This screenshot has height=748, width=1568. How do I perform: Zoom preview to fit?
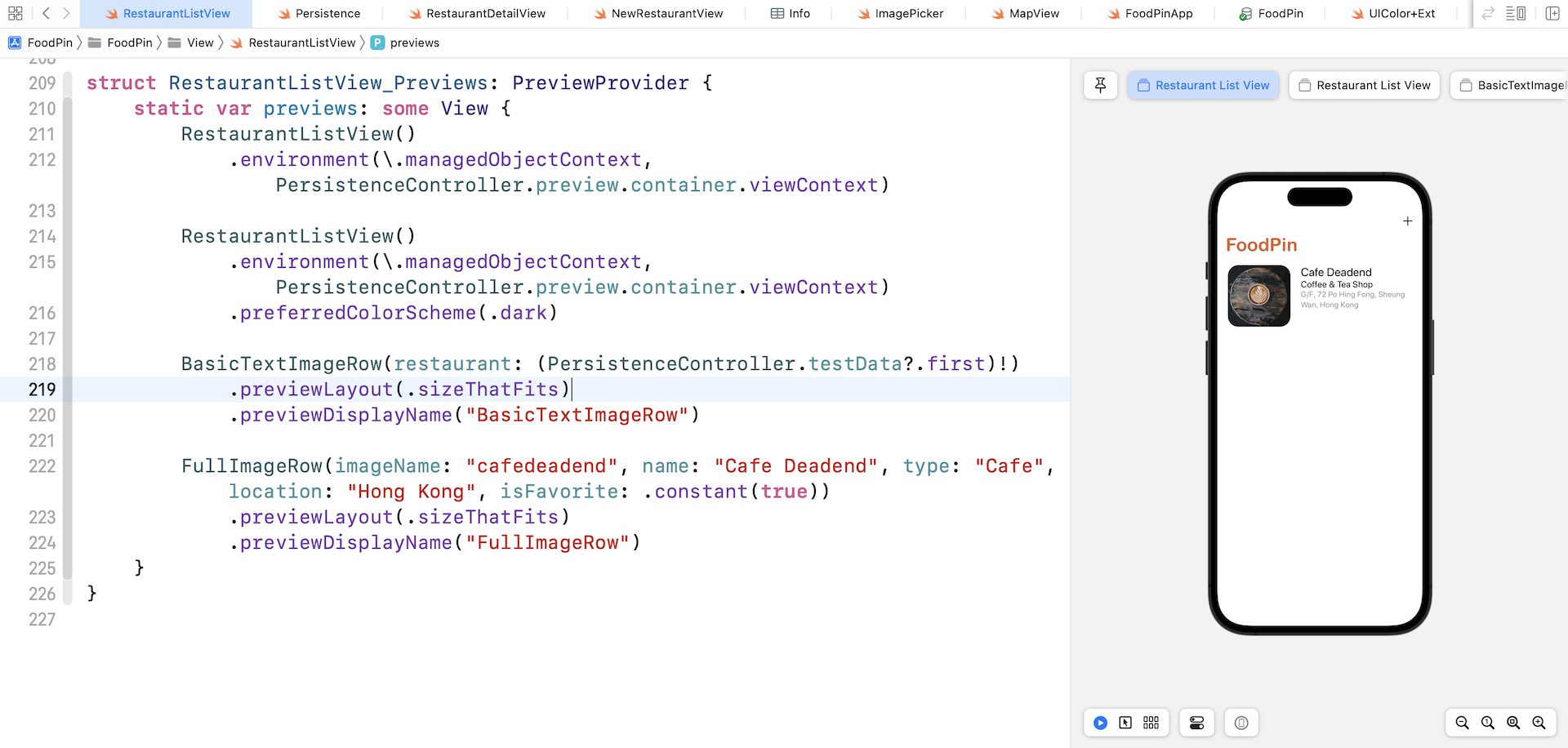pyautogui.click(x=1513, y=723)
